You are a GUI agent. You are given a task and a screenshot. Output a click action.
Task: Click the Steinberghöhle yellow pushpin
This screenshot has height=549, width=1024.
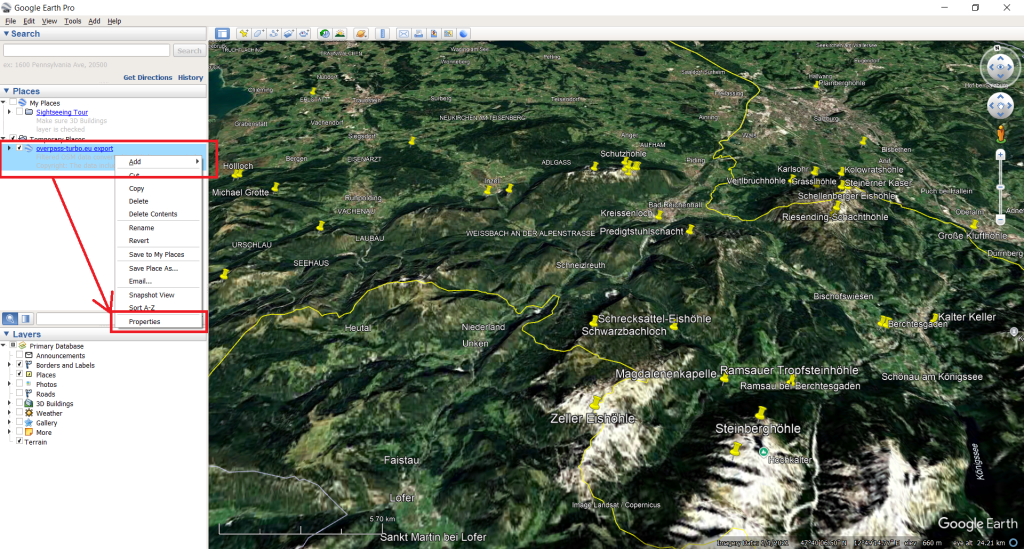tap(761, 413)
